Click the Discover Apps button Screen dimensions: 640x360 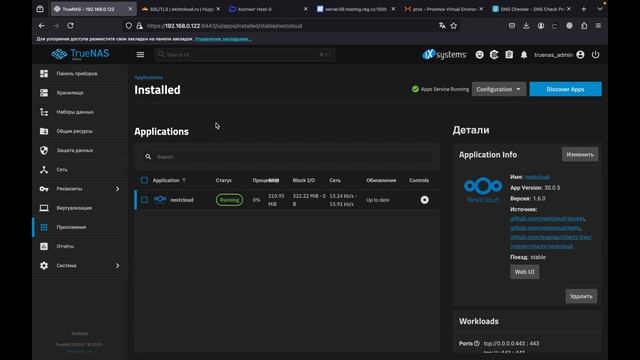tap(565, 89)
